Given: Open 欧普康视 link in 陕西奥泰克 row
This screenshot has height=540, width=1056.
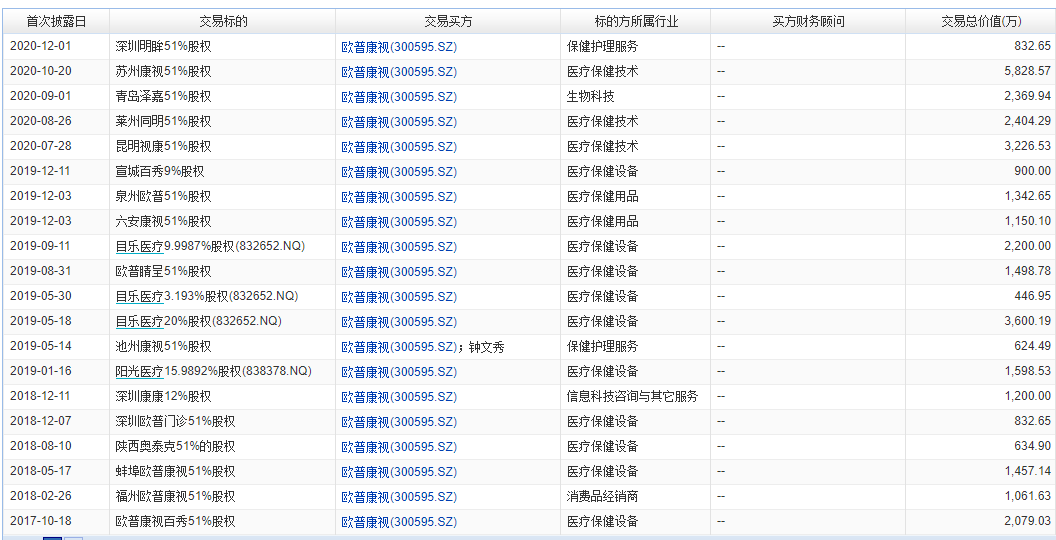Looking at the screenshot, I should coord(399,446).
